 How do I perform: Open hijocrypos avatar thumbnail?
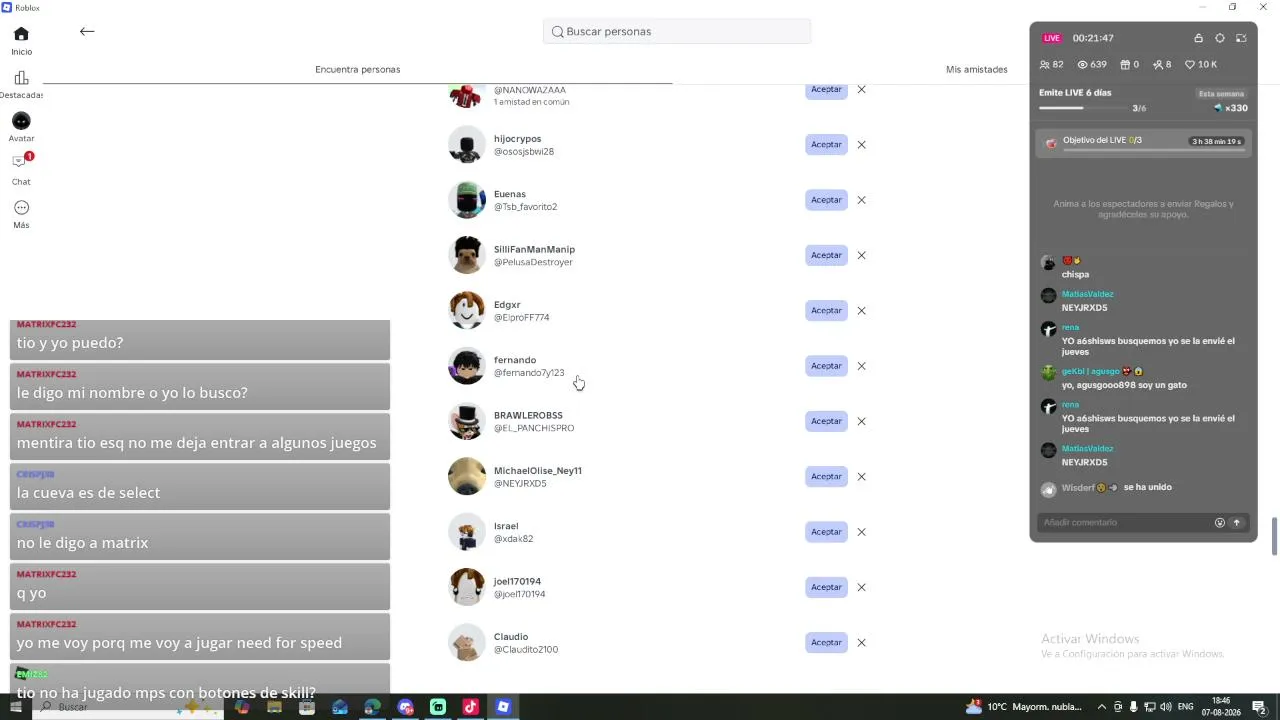click(x=466, y=145)
